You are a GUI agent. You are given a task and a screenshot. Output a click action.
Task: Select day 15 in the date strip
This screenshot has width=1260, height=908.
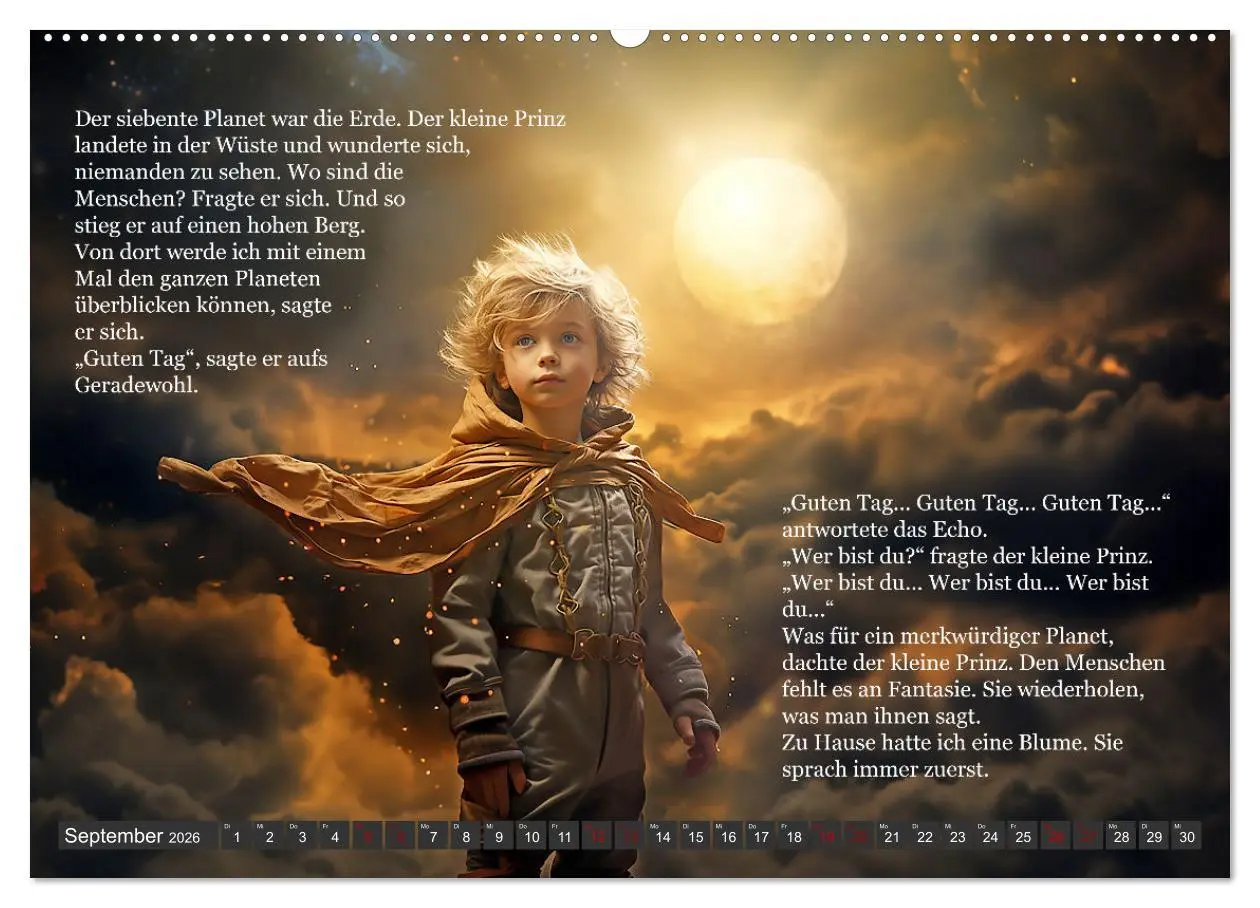pos(695,837)
